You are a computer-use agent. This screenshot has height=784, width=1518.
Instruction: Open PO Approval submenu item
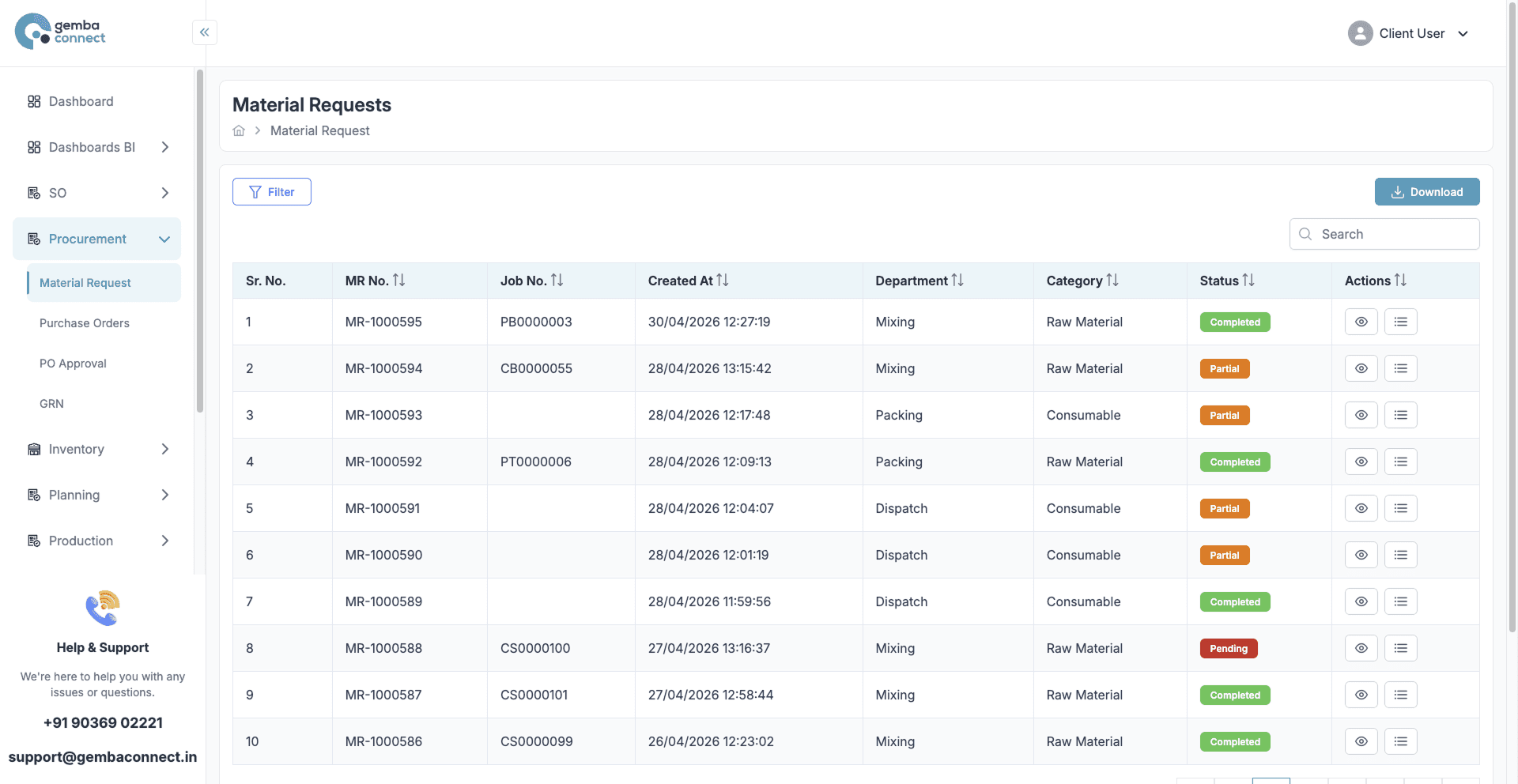pos(73,364)
